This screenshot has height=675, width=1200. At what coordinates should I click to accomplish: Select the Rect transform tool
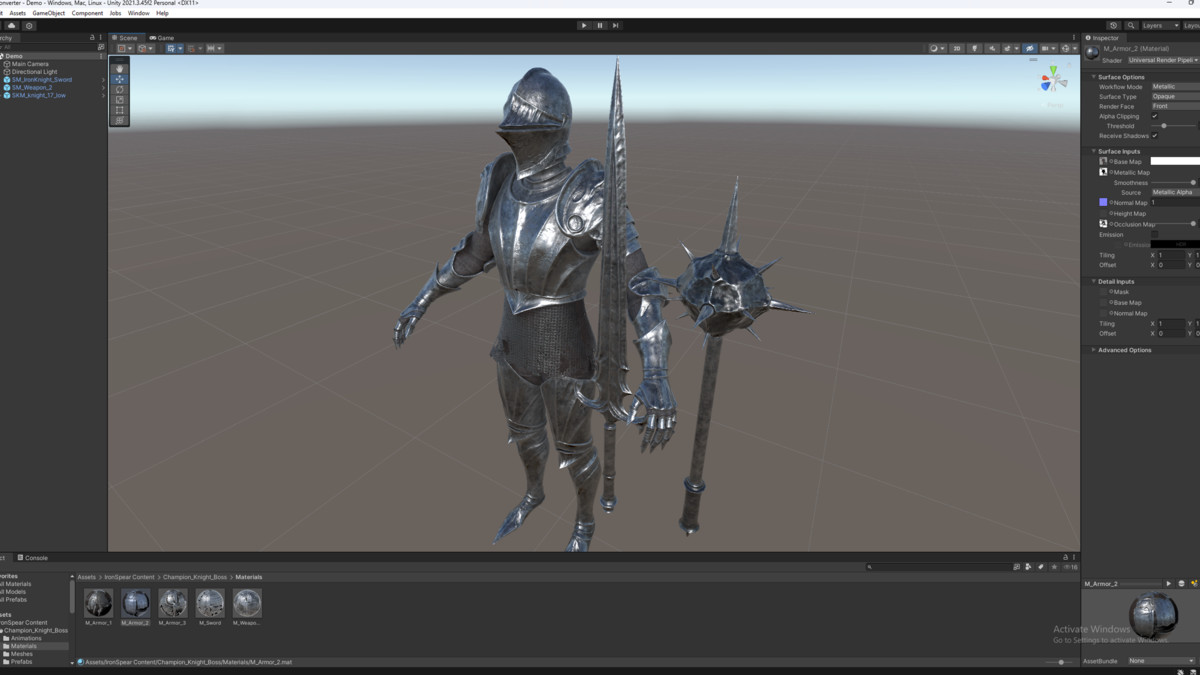pyautogui.click(x=119, y=108)
